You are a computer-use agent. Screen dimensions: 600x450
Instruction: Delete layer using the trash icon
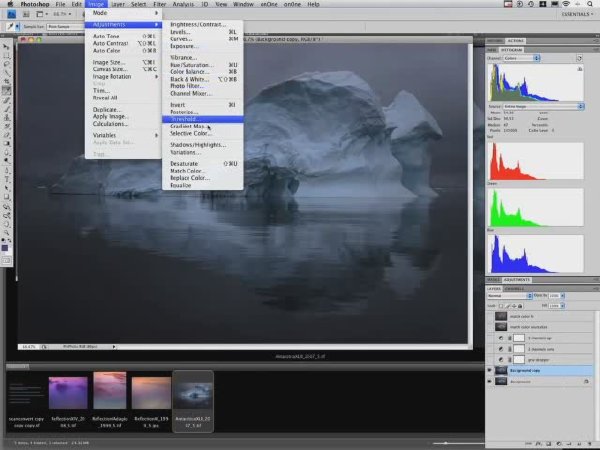pyautogui.click(x=590, y=443)
